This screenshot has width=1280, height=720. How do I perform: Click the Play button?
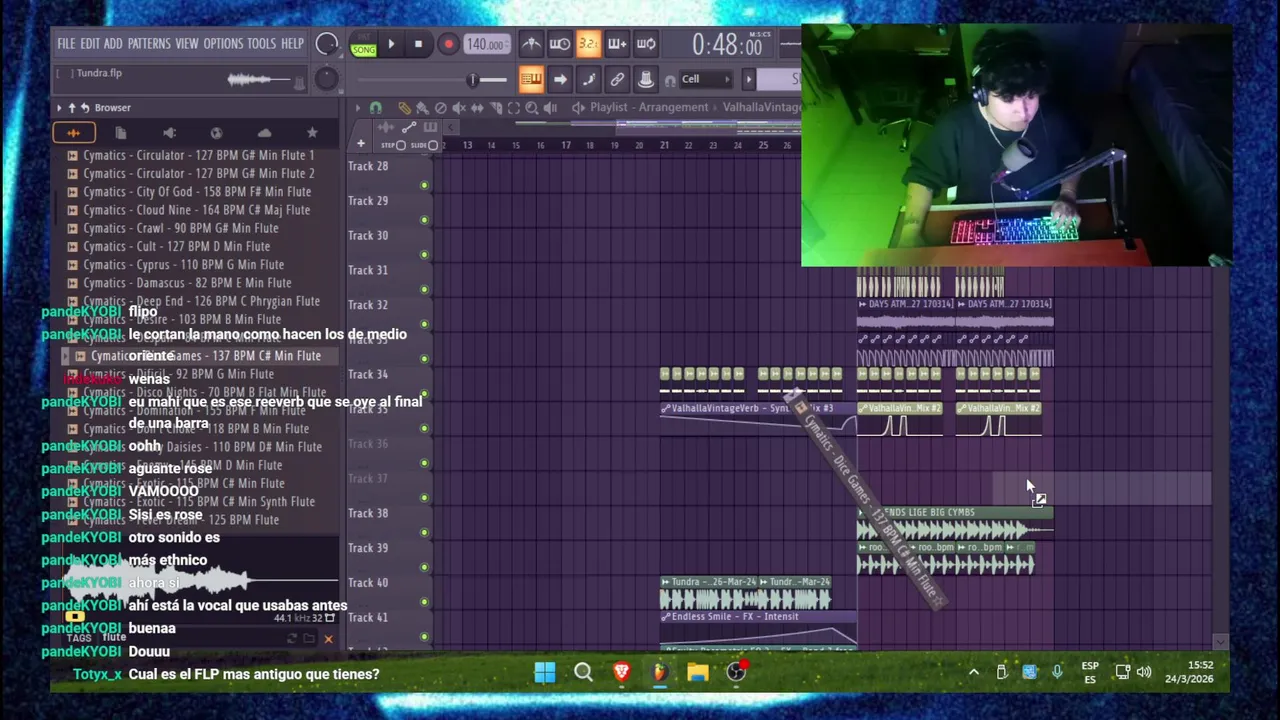[391, 44]
